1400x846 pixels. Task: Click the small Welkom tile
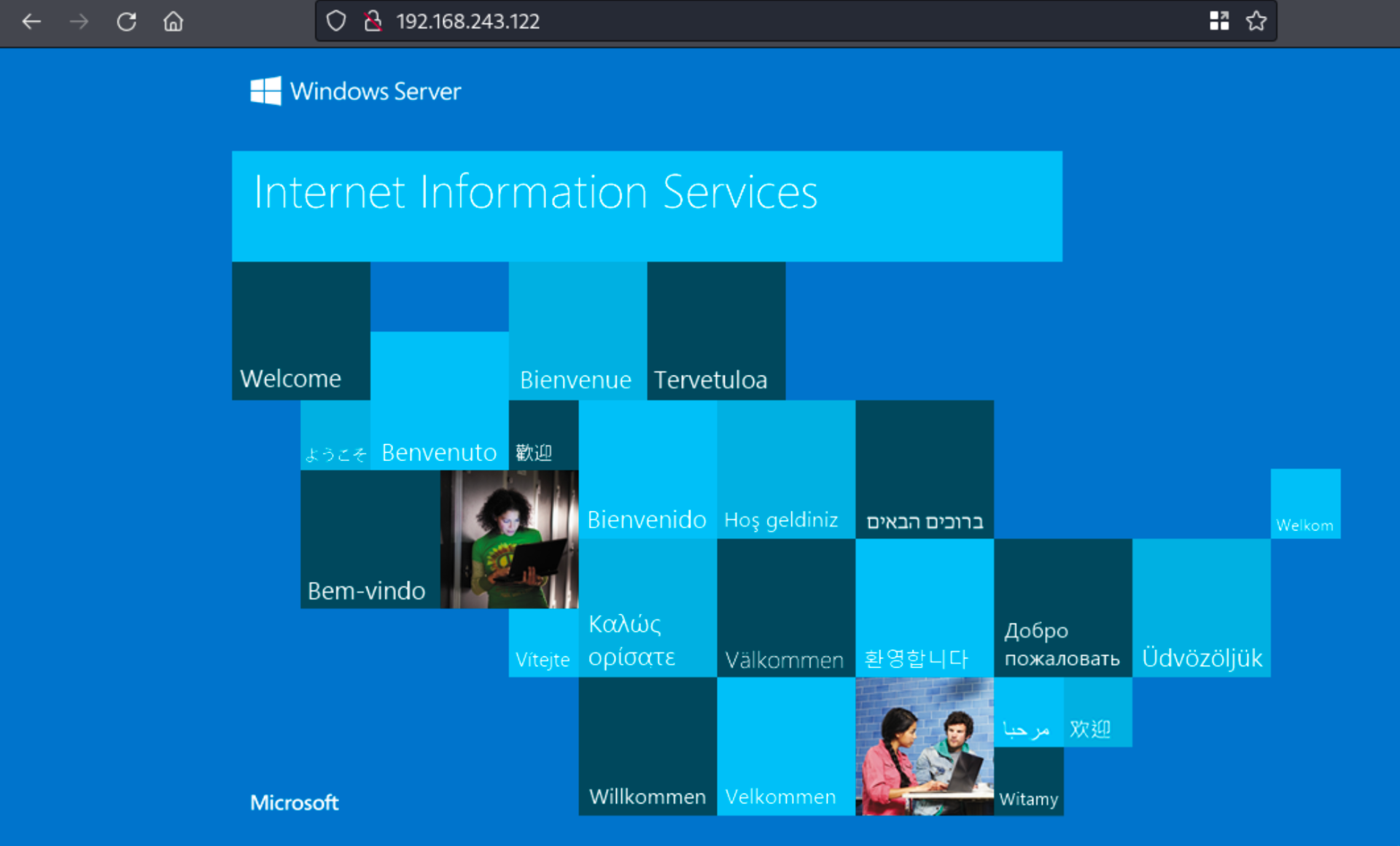pyautogui.click(x=1304, y=504)
